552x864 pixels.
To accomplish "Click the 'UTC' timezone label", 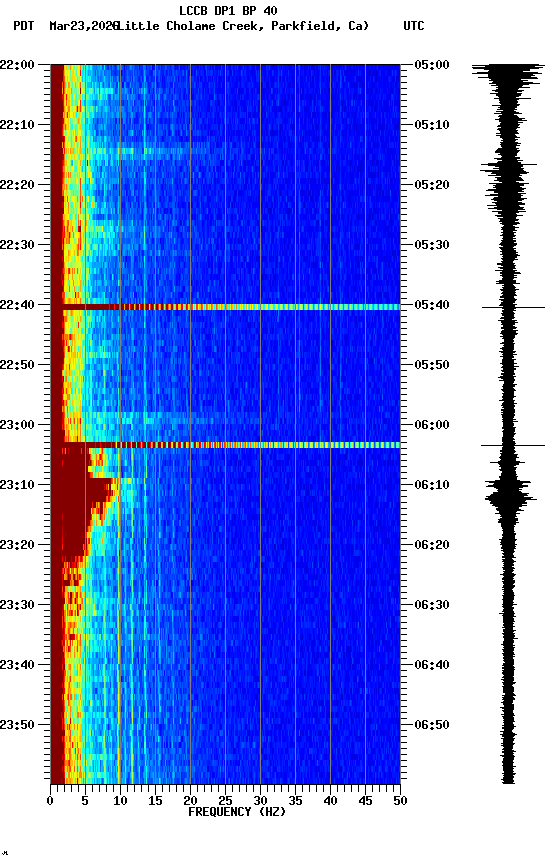I will point(414,26).
